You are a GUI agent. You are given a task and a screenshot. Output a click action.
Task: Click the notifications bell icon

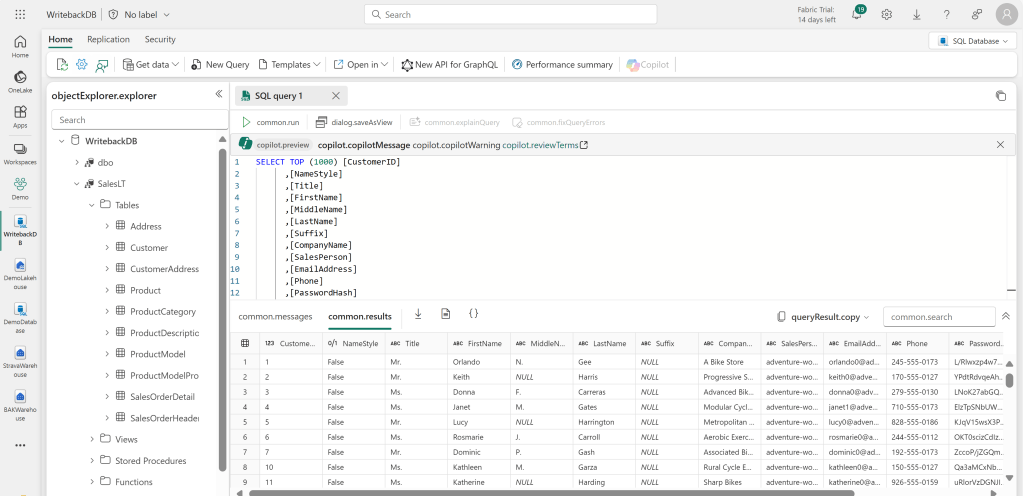857,14
